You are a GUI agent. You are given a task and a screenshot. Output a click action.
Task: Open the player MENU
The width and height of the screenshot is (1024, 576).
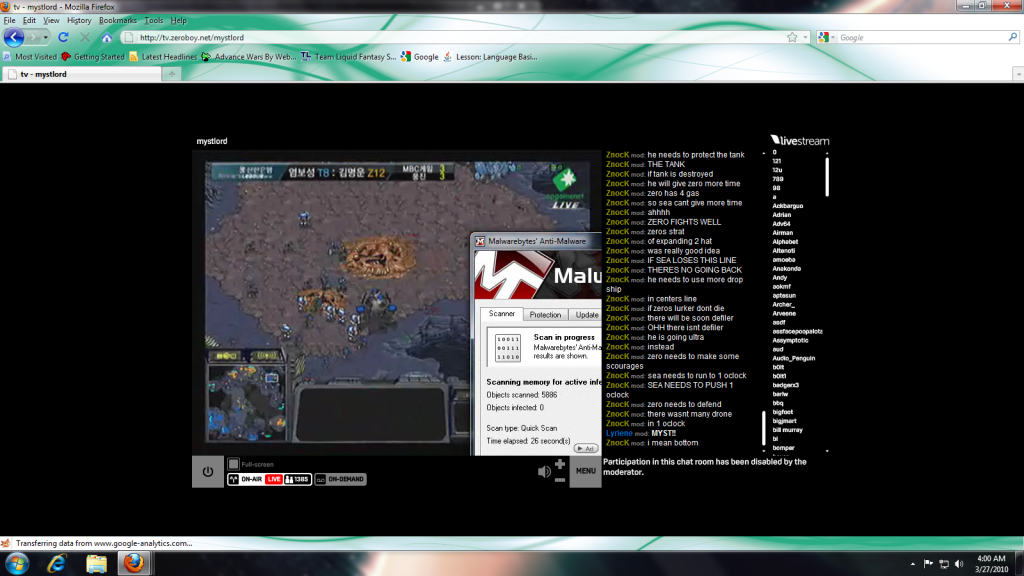585,471
